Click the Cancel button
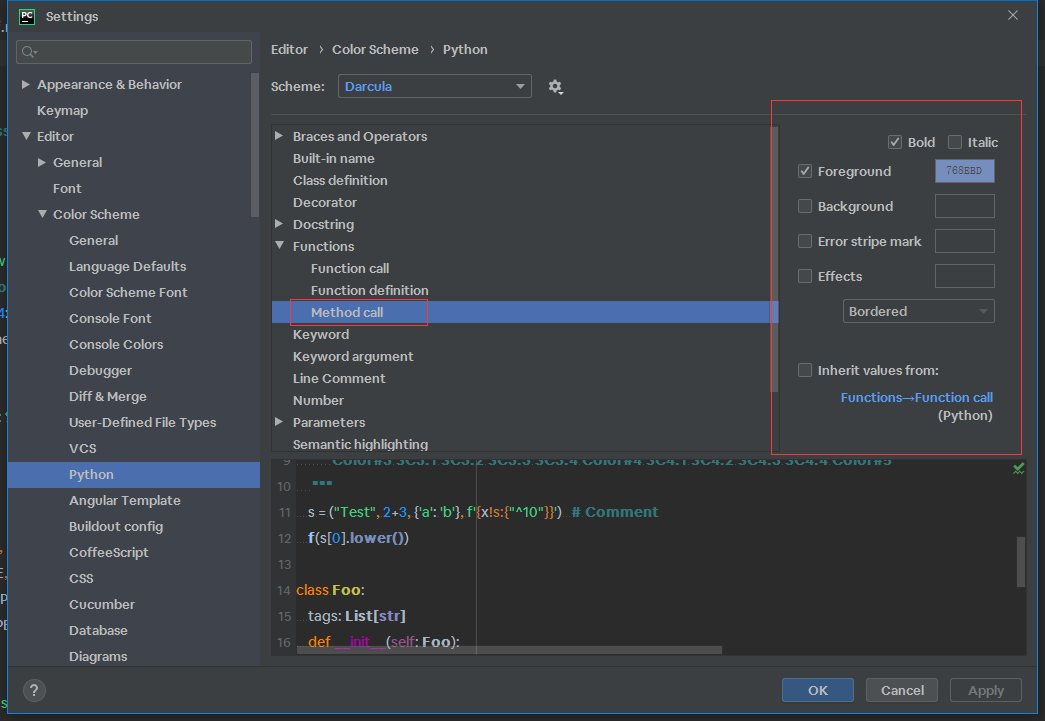Image resolution: width=1045 pixels, height=721 pixels. click(x=902, y=690)
